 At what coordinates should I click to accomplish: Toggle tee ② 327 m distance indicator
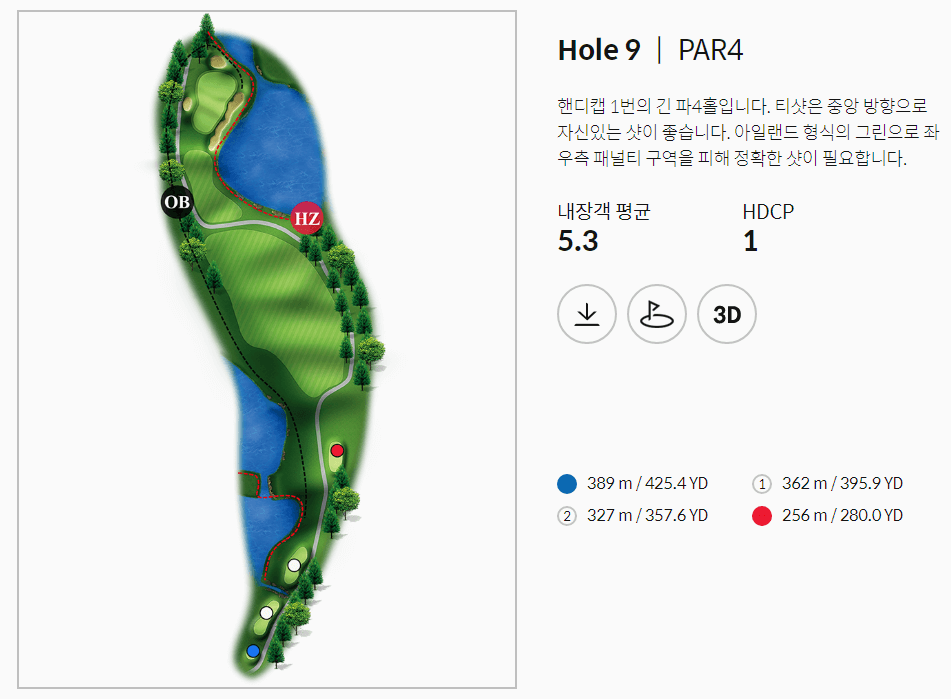tap(568, 516)
